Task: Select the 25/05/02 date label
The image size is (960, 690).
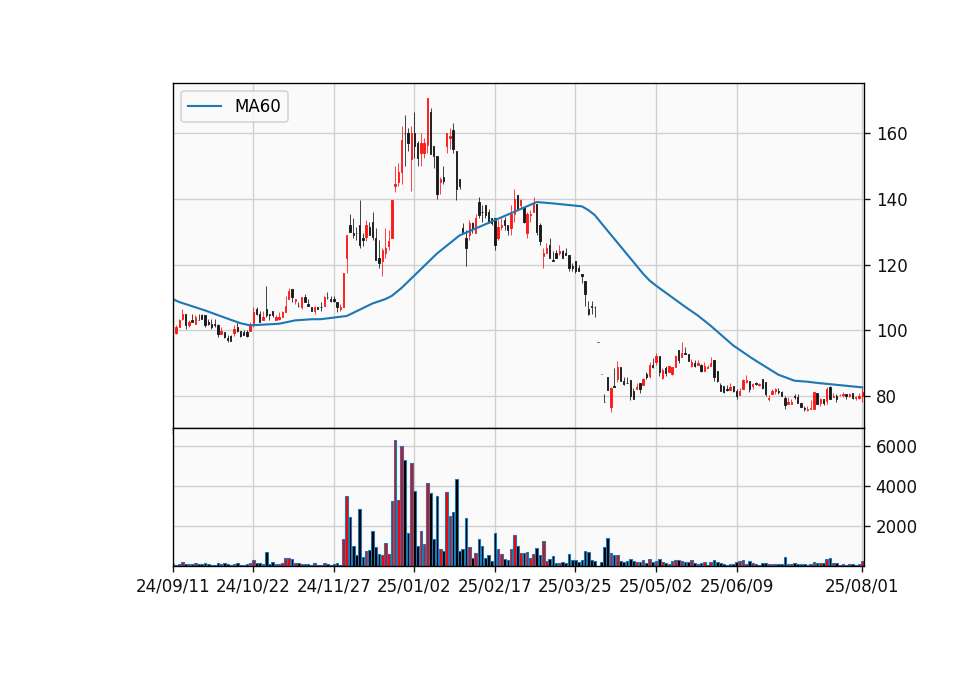Action: point(656,586)
